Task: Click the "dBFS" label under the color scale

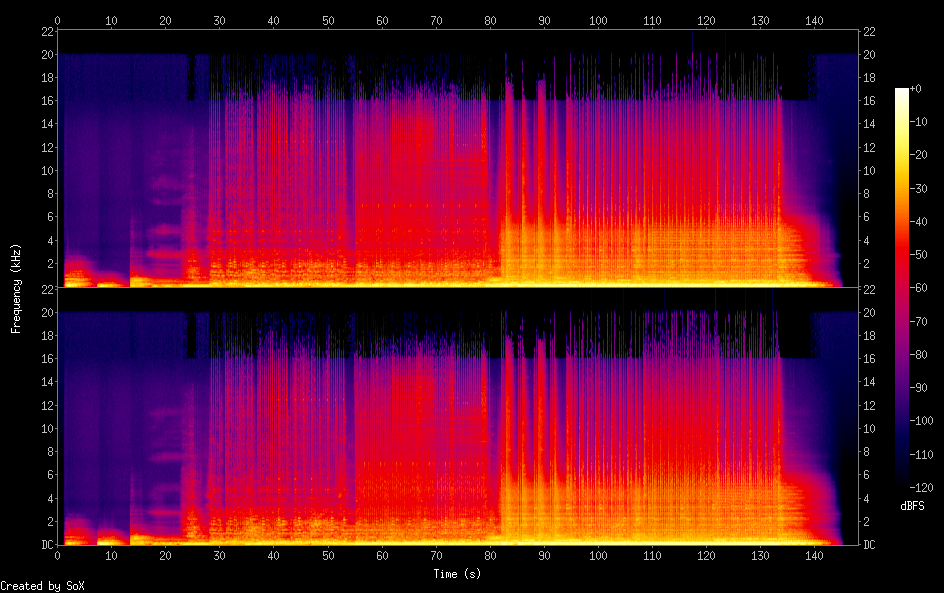Action: (912, 507)
